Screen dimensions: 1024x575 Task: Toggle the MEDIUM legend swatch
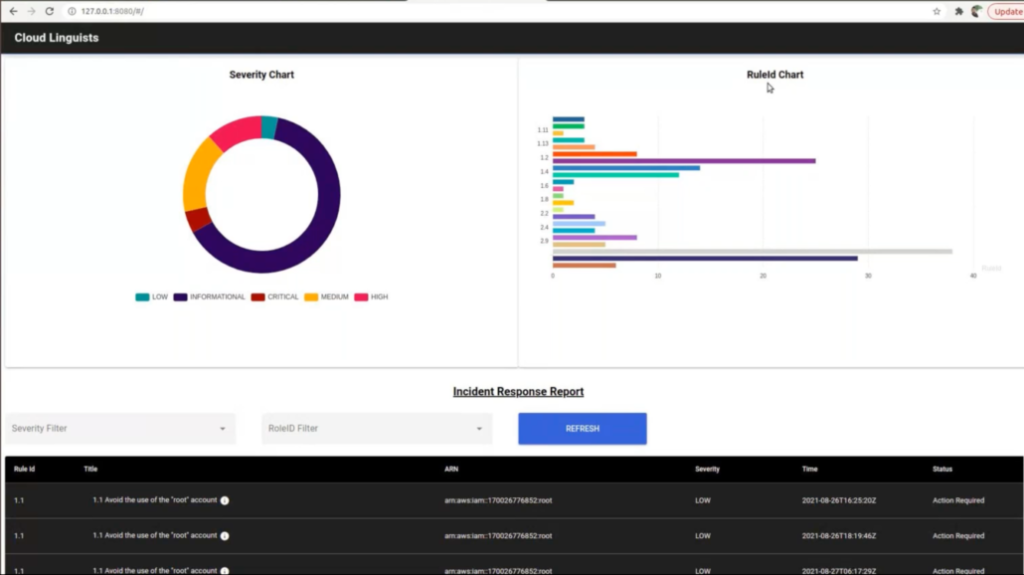coord(311,297)
